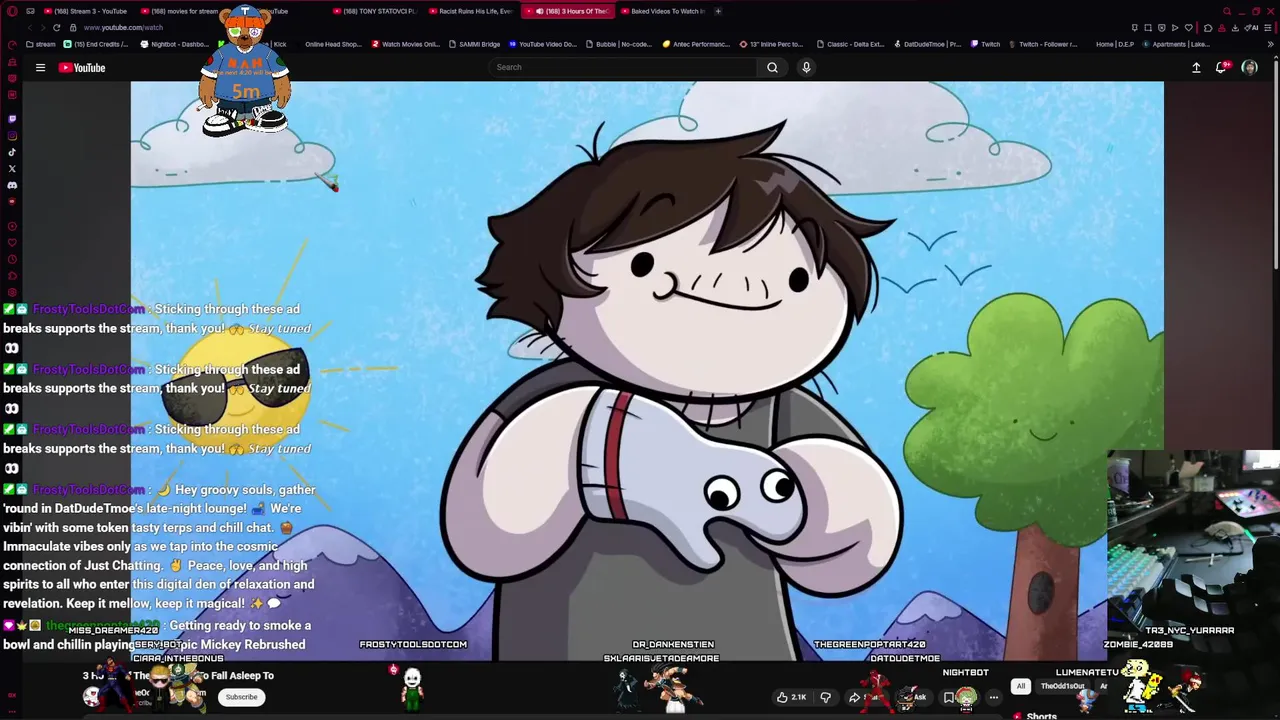Open the Nightbot - Dashboard bookmark

pyautogui.click(x=174, y=44)
